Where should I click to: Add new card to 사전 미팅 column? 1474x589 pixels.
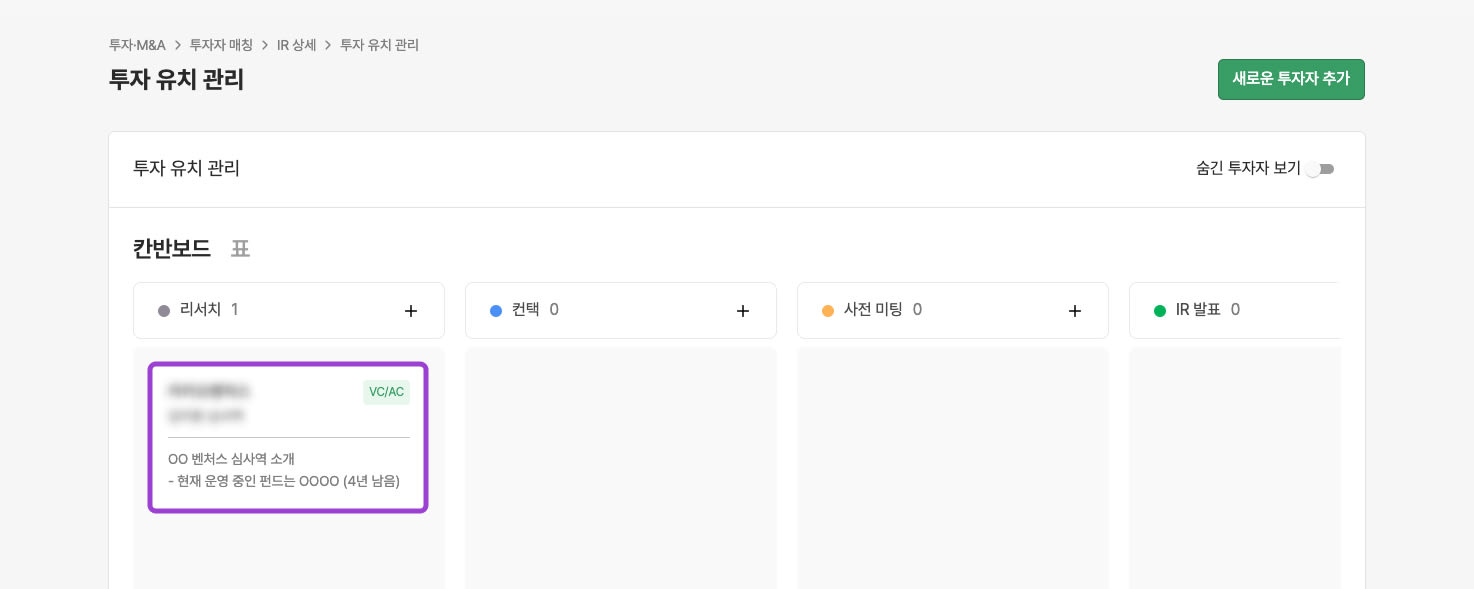[x=1075, y=311]
